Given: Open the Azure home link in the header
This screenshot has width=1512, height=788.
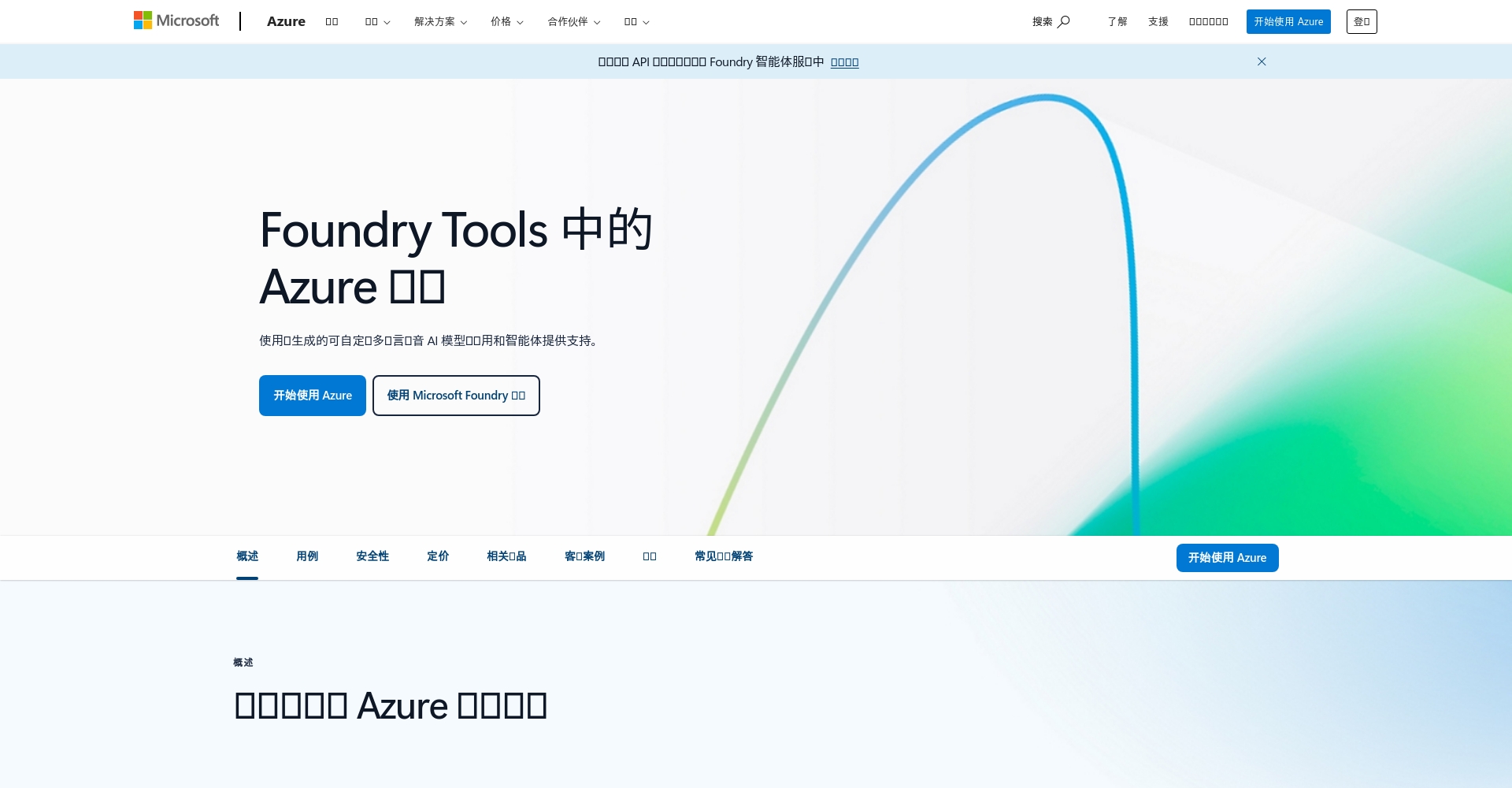Looking at the screenshot, I should point(286,21).
